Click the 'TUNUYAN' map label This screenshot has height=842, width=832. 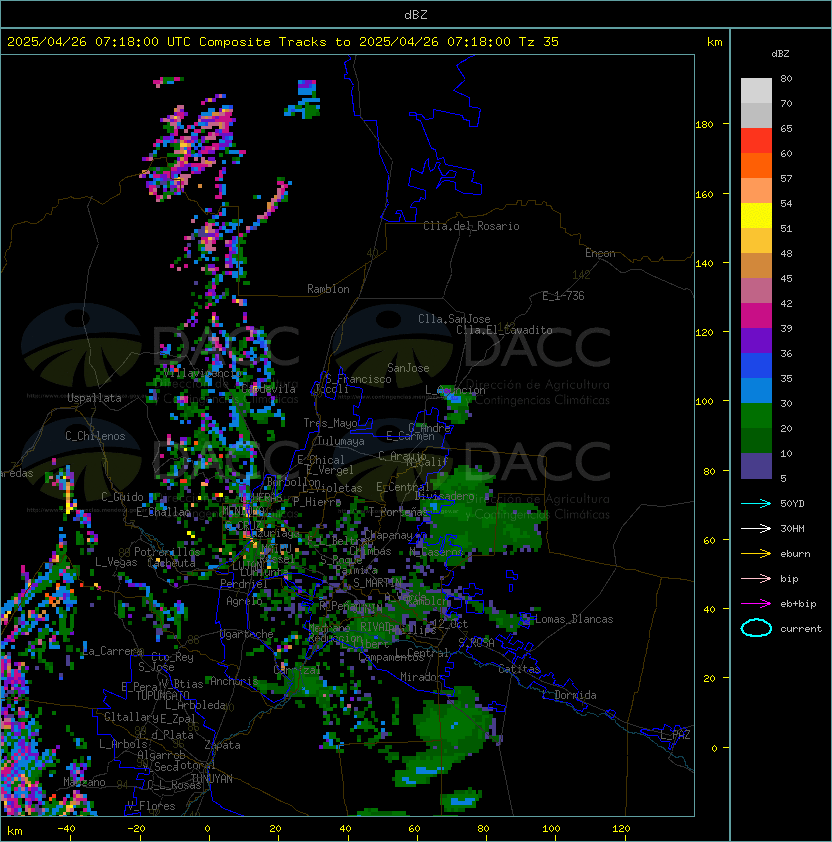coord(212,779)
